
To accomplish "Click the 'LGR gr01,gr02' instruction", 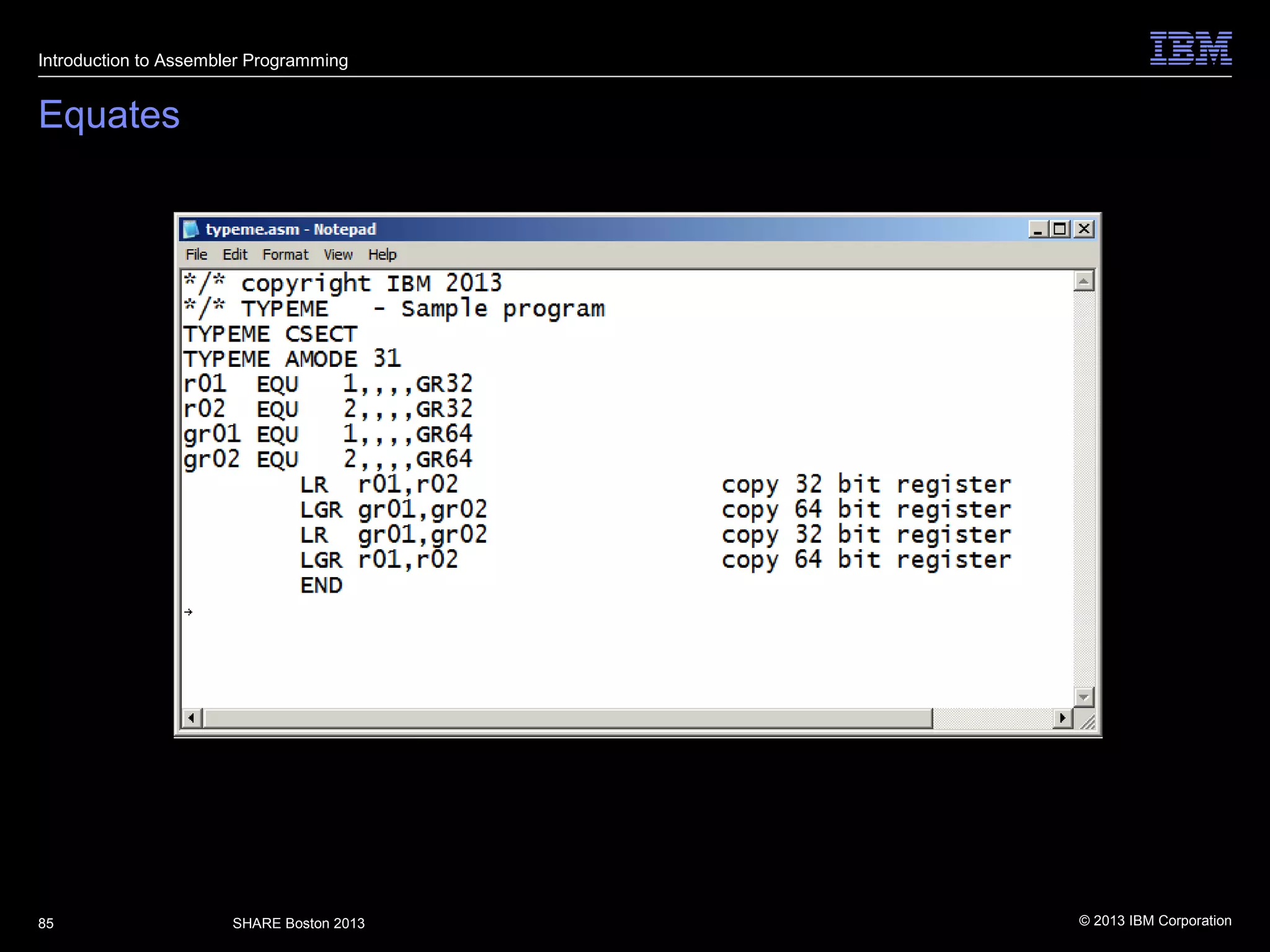I will coord(394,510).
